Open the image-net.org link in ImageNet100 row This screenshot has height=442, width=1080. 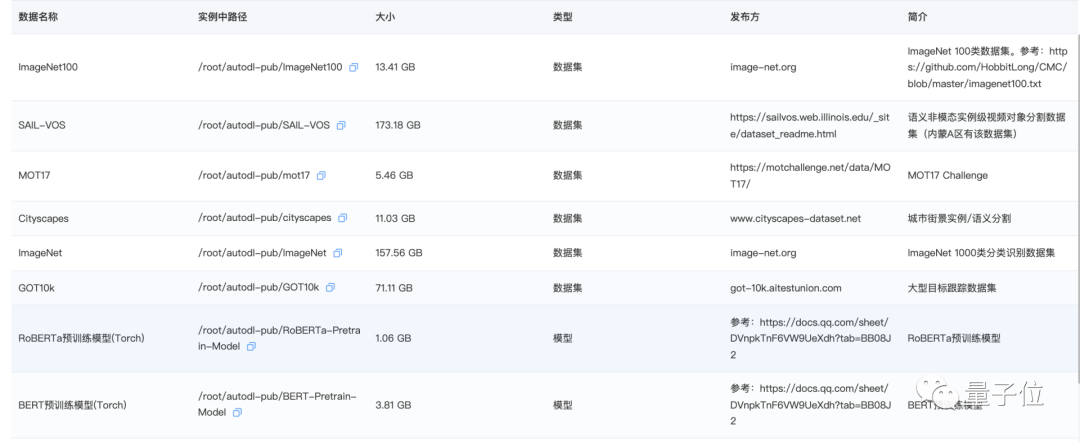[x=763, y=68]
